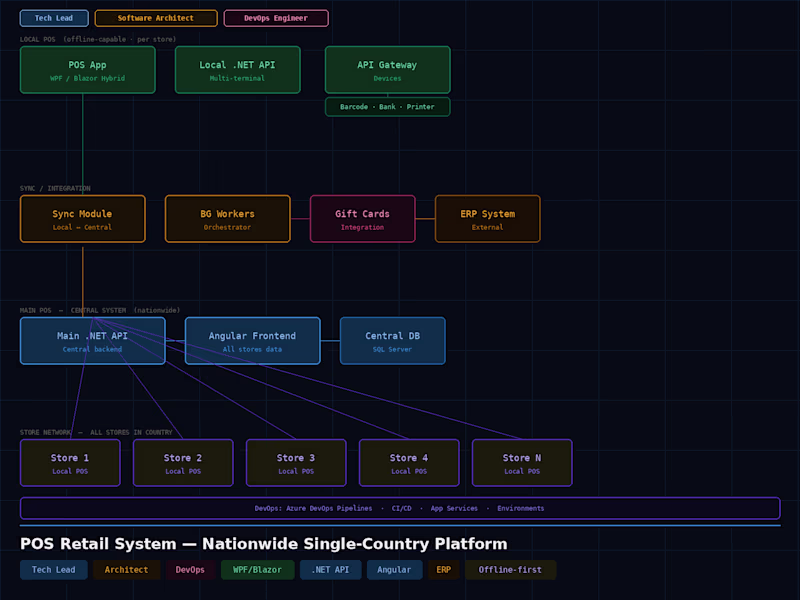This screenshot has height=600, width=800.
Task: Select the Offline-first tag
Action: click(510, 570)
